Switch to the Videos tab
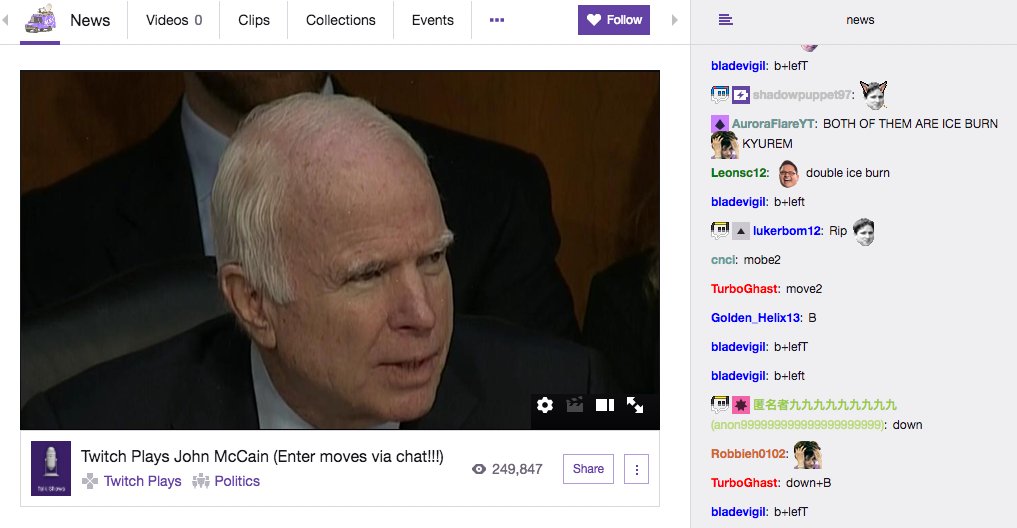The image size is (1017, 528). coord(174,20)
